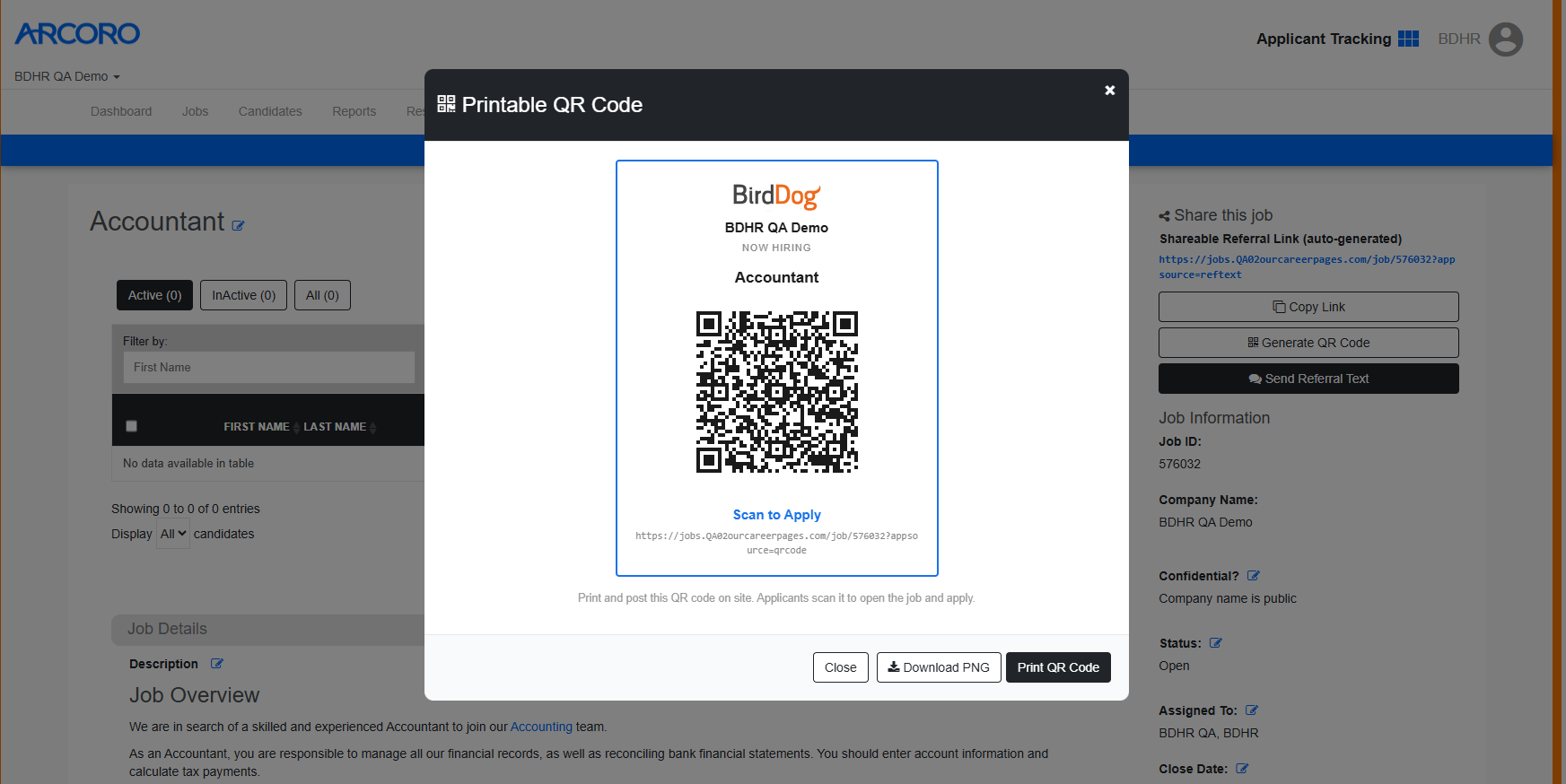Click the qrcode URL text under Scan to Apply
This screenshot has height=784, width=1566.
(x=777, y=543)
